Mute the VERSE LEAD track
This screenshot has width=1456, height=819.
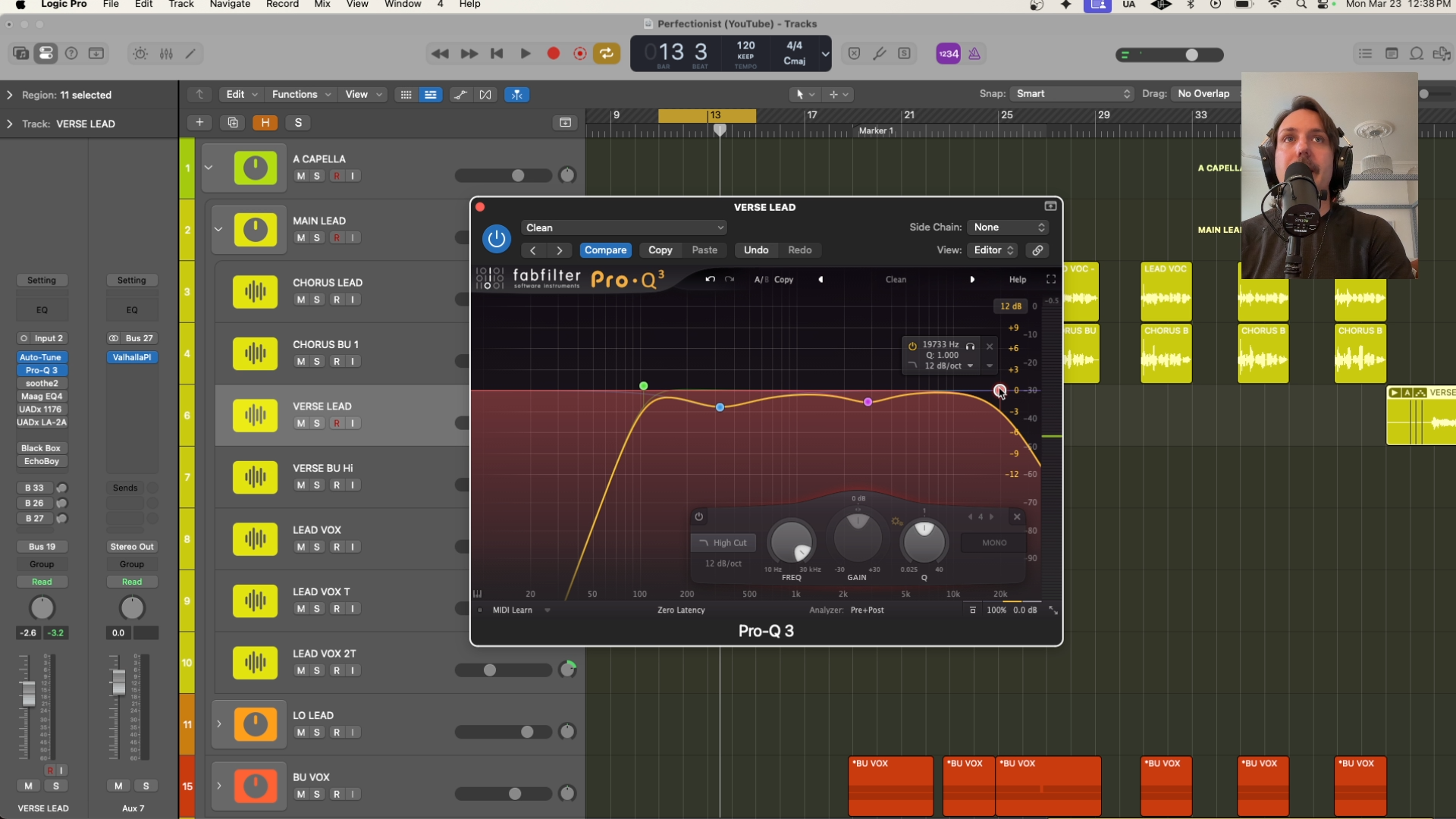[301, 423]
